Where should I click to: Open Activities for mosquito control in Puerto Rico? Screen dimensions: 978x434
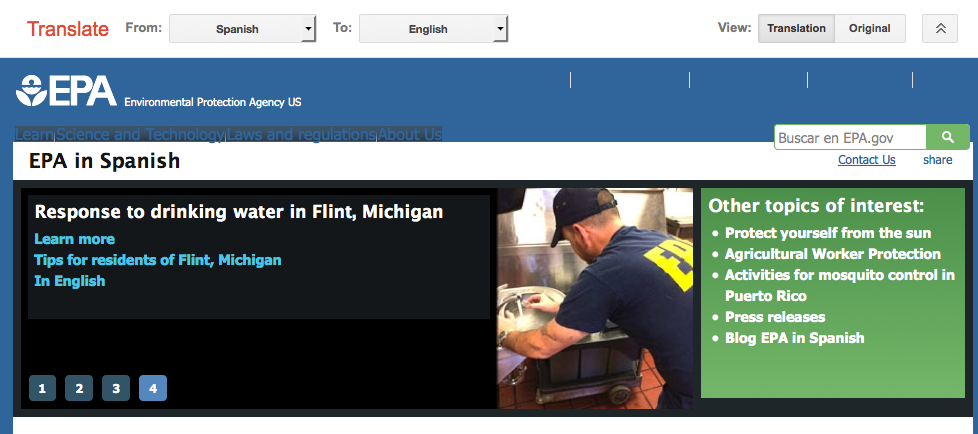(840, 286)
